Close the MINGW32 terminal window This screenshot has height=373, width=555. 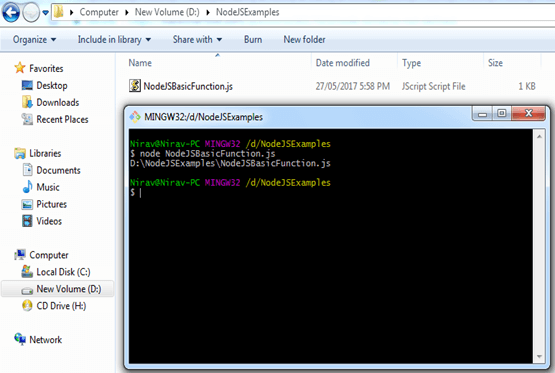(528, 114)
